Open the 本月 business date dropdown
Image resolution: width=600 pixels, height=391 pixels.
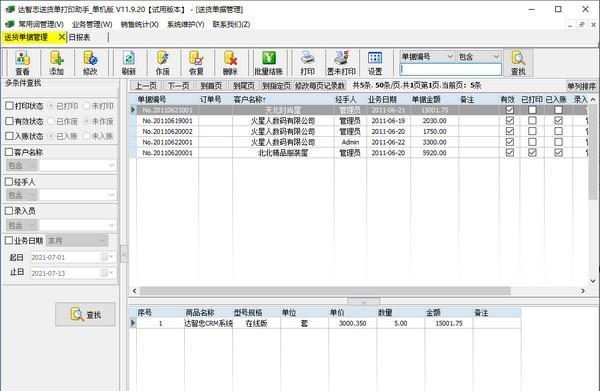click(x=103, y=241)
